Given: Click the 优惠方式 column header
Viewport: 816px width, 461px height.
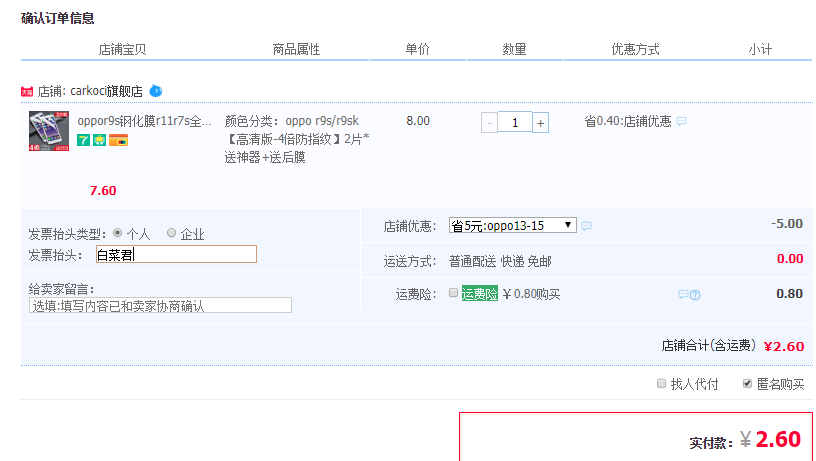Looking at the screenshot, I should (635, 49).
